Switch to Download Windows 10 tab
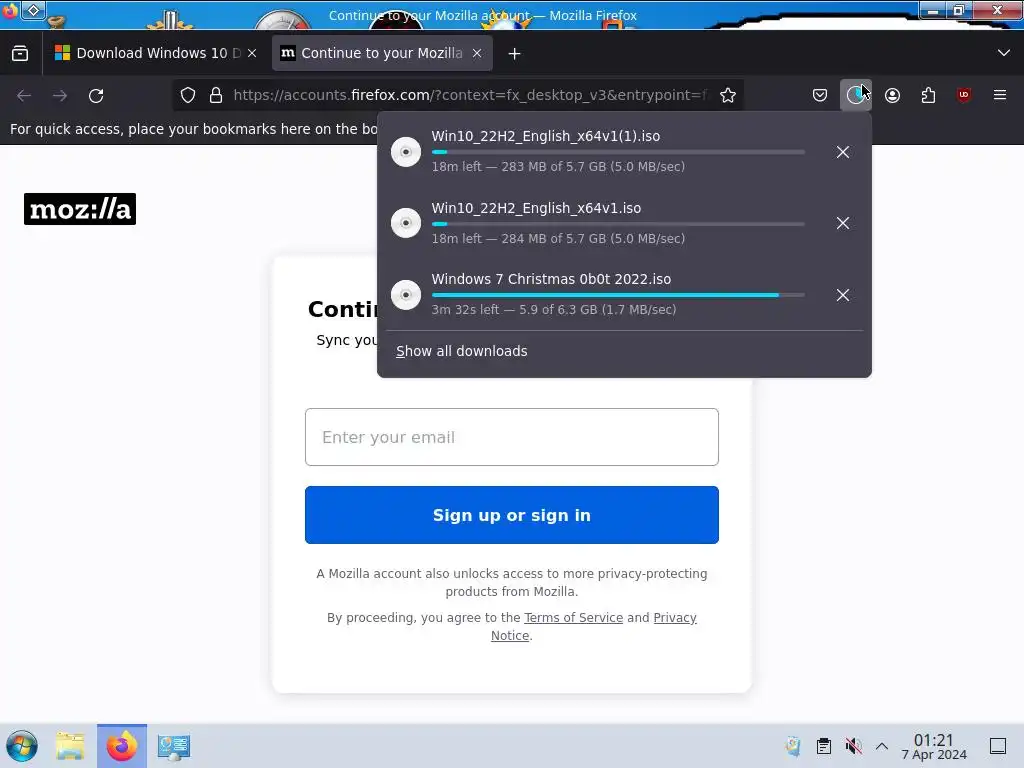 155,54
